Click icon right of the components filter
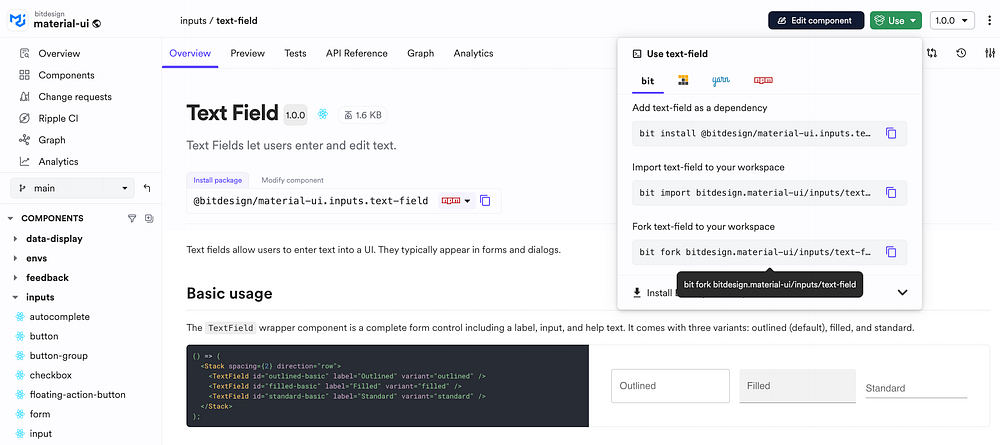 coord(149,218)
